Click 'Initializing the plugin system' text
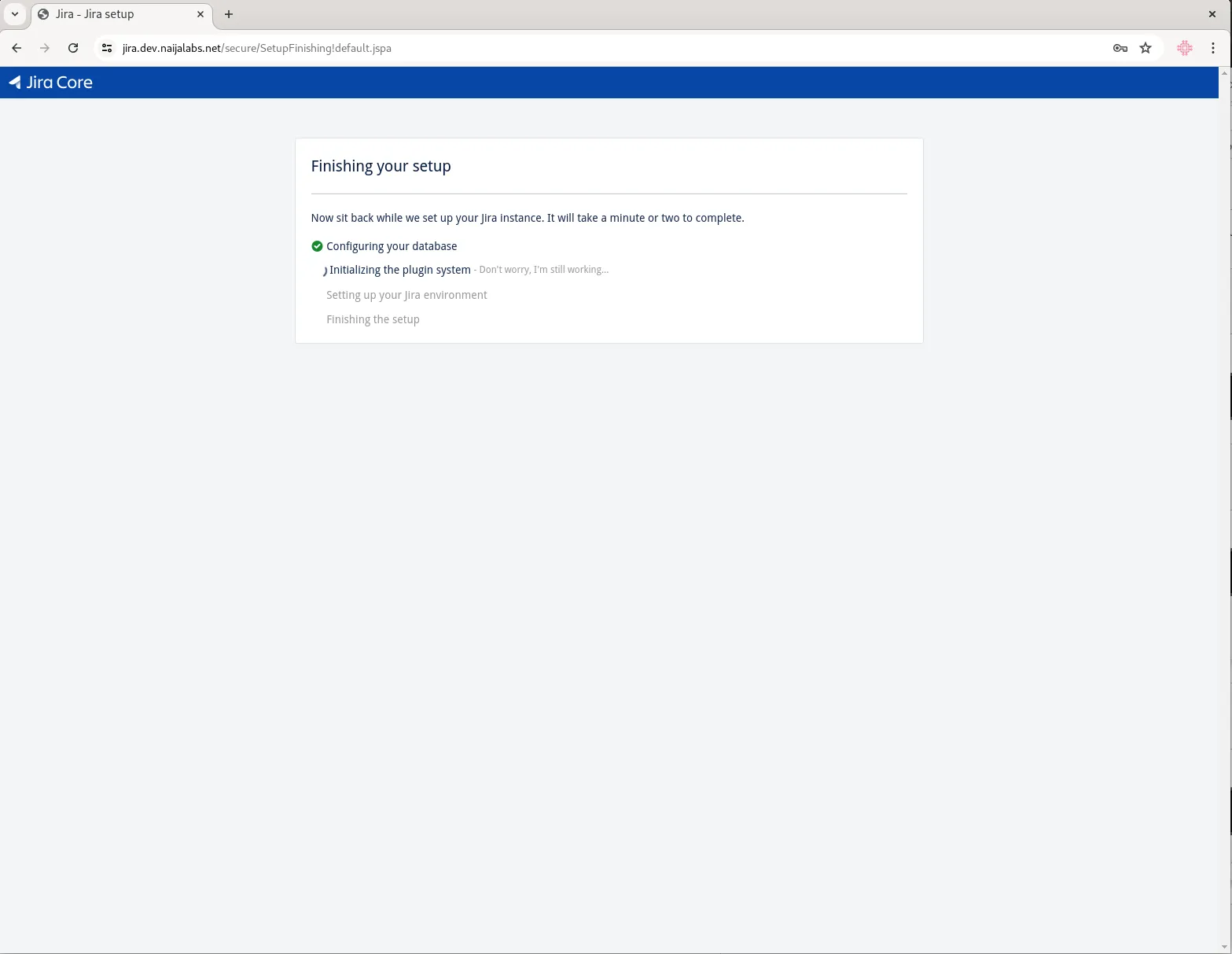The width and height of the screenshot is (1232, 954). [x=400, y=270]
